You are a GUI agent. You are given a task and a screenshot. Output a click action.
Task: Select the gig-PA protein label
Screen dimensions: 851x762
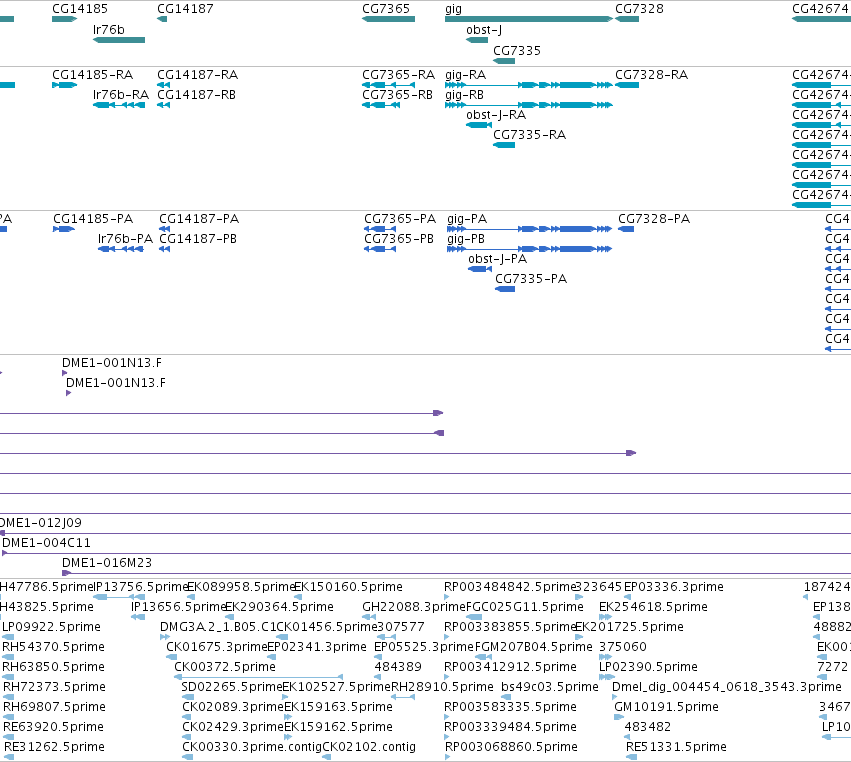[x=467, y=219]
